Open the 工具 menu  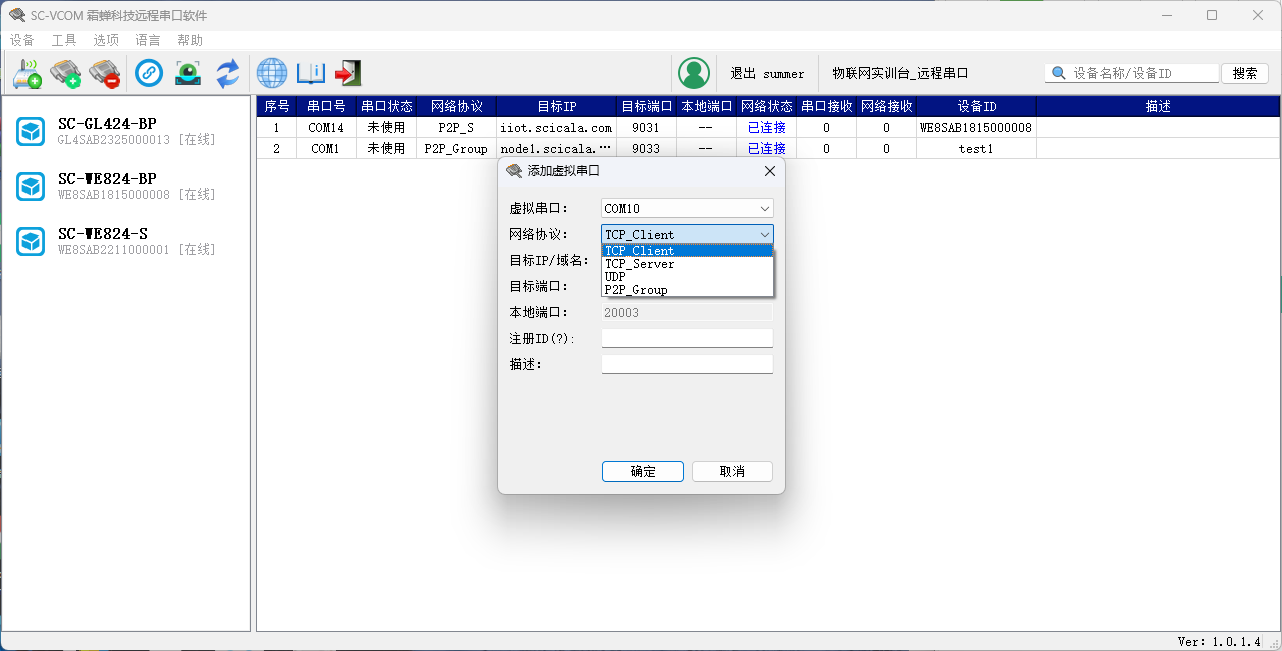click(x=64, y=40)
